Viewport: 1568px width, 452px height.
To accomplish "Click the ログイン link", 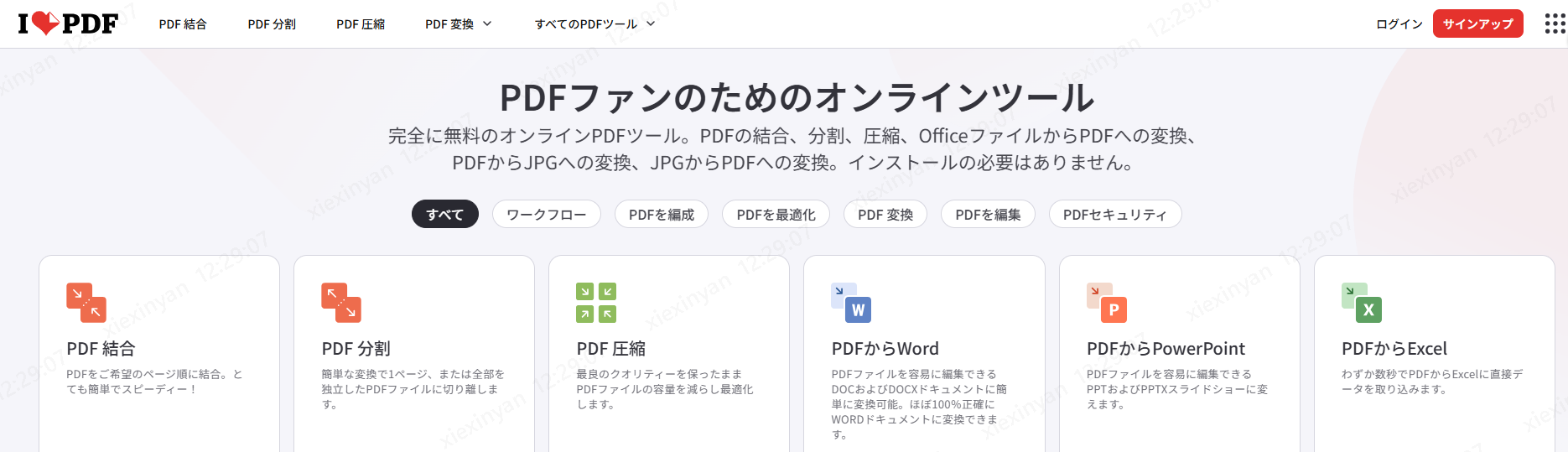I will pyautogui.click(x=1399, y=24).
